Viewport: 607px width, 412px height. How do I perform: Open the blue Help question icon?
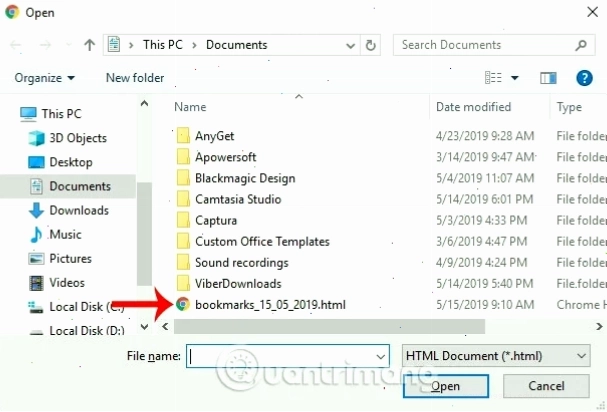click(584, 78)
